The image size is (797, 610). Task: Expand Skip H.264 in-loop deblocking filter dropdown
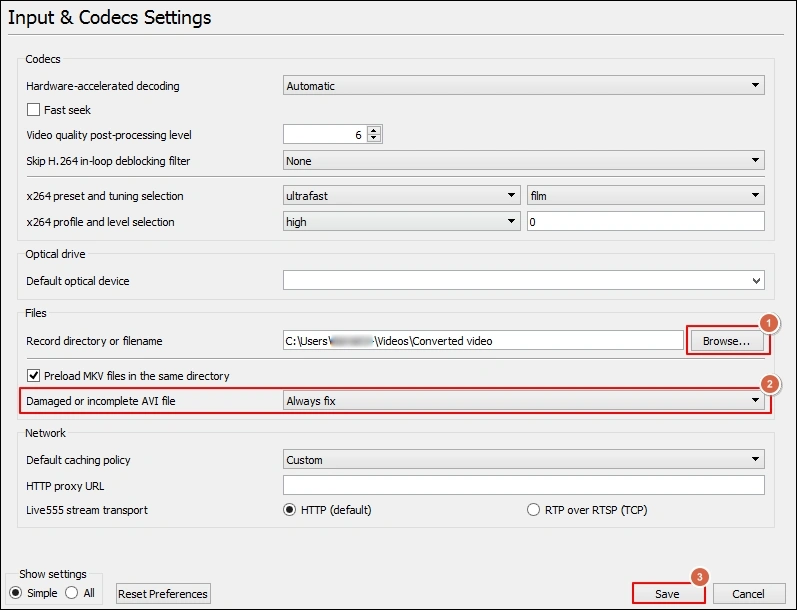(x=524, y=161)
